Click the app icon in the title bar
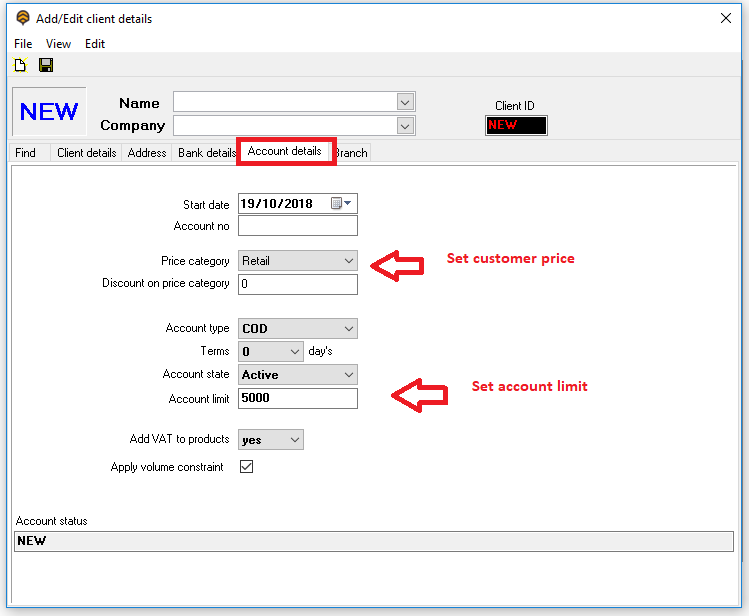Screen dimensions: 749x616 tap(23, 18)
